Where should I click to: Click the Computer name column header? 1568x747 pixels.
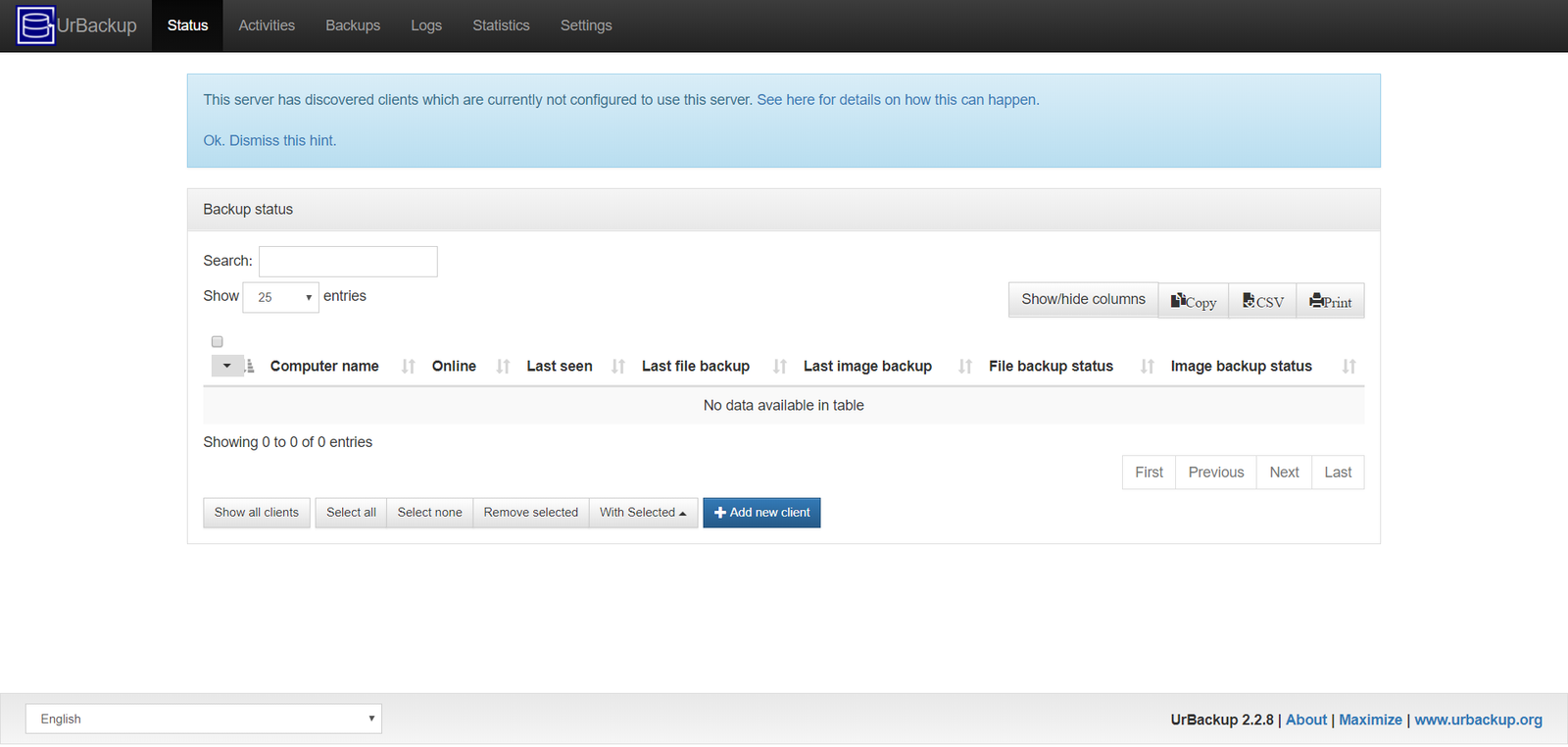(324, 367)
